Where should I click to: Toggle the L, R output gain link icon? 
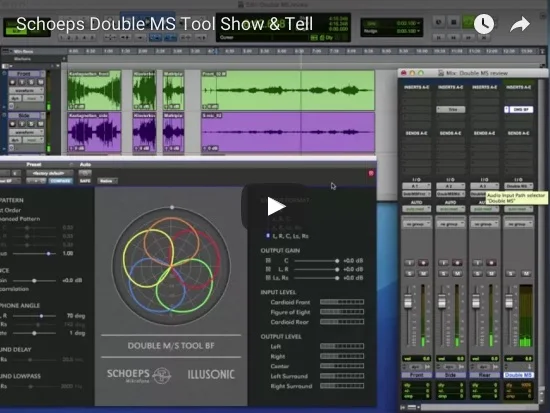268,269
